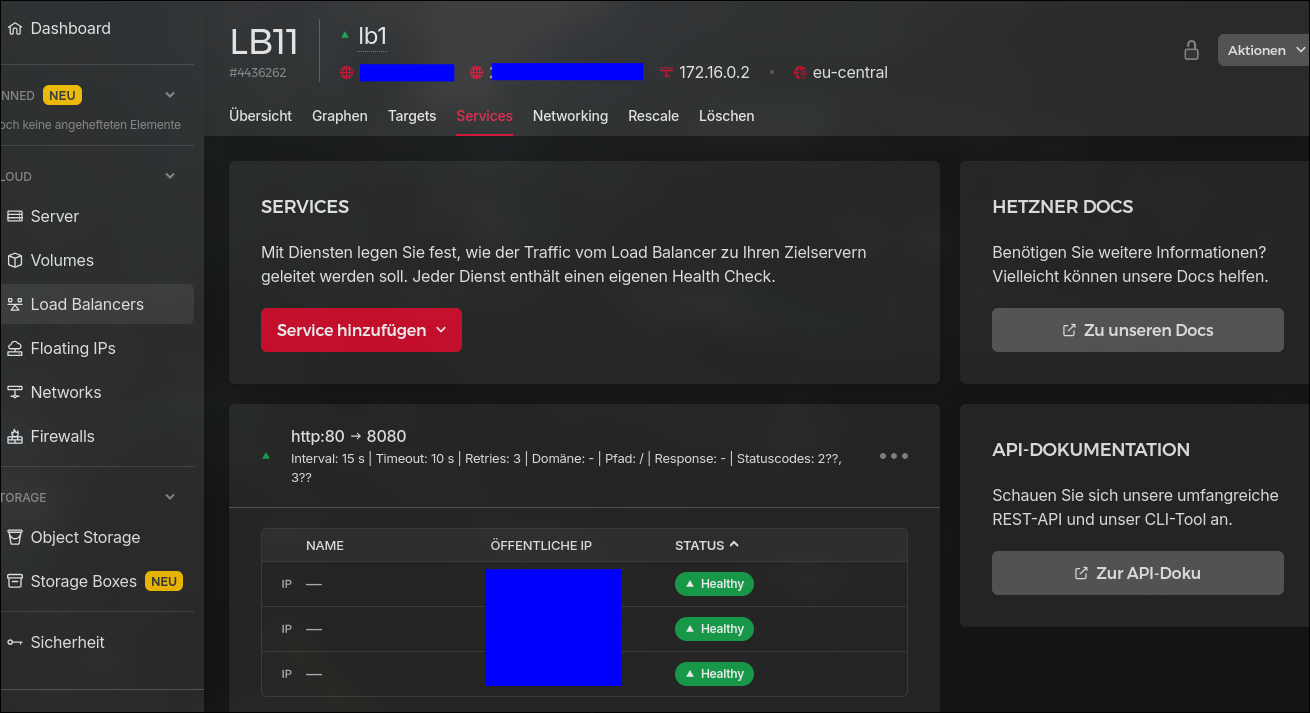
Task: Follow the Zu unseren Docs link
Action: point(1137,330)
